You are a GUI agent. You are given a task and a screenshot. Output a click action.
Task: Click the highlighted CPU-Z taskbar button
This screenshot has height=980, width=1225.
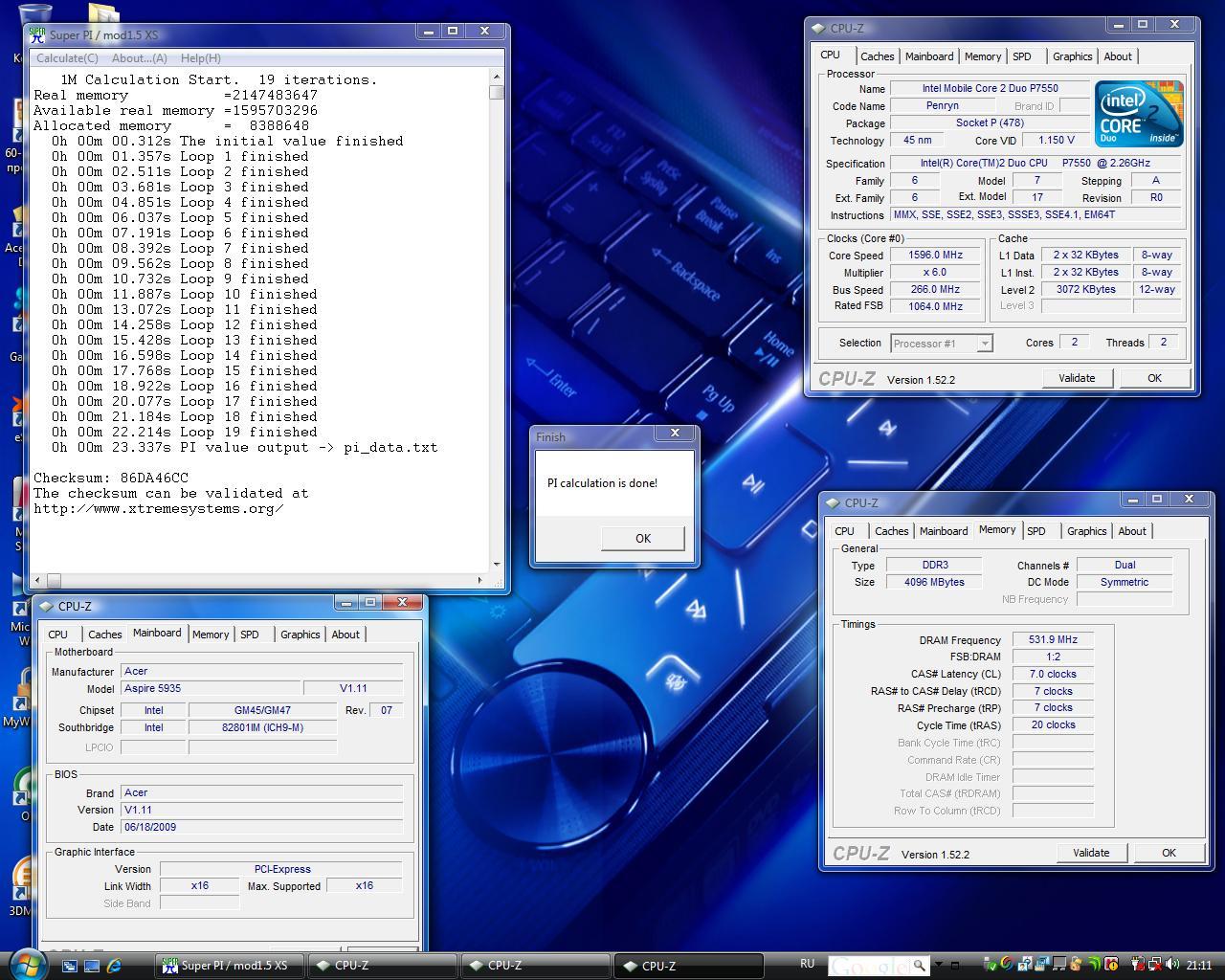[x=688, y=966]
